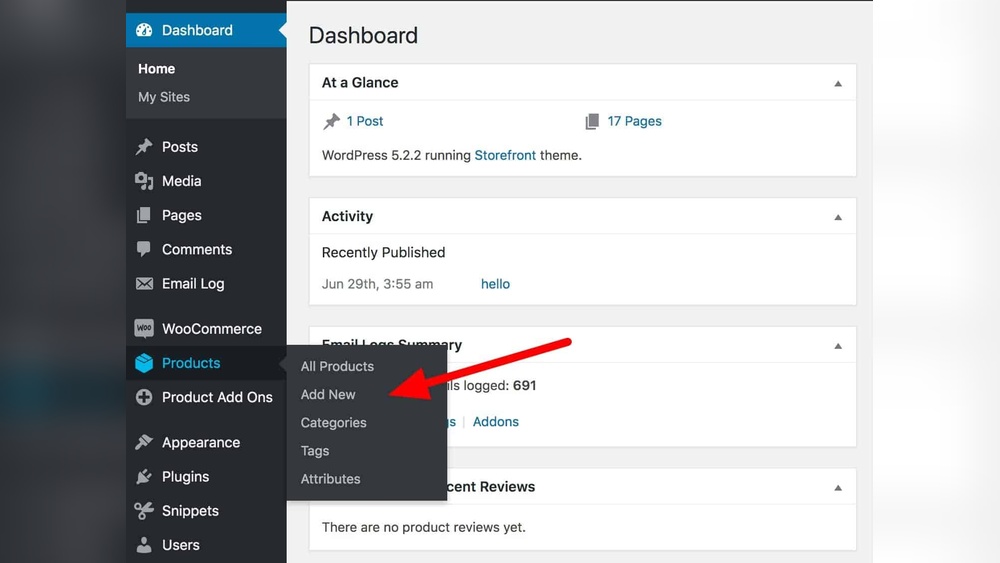This screenshot has width=1000, height=563.
Task: Collapse the Recent Reviews panel
Action: [838, 488]
